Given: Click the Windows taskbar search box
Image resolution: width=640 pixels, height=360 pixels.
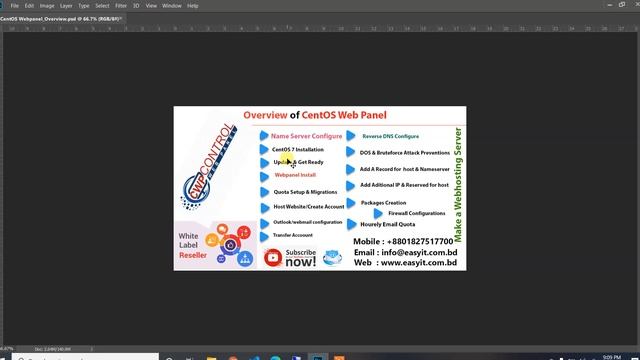Looking at the screenshot, I should pyautogui.click(x=85, y=357).
